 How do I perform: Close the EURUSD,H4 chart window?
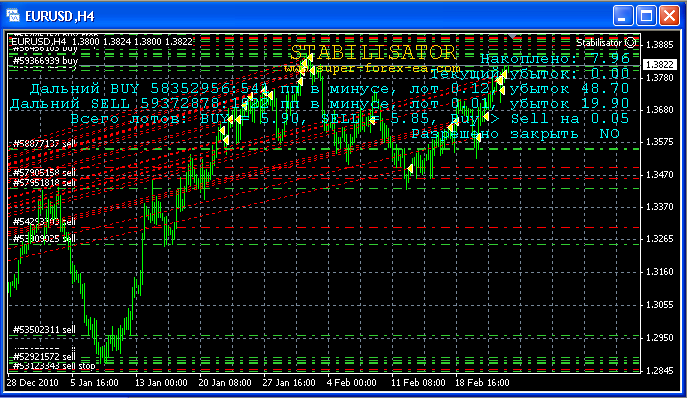pyautogui.click(x=669, y=16)
